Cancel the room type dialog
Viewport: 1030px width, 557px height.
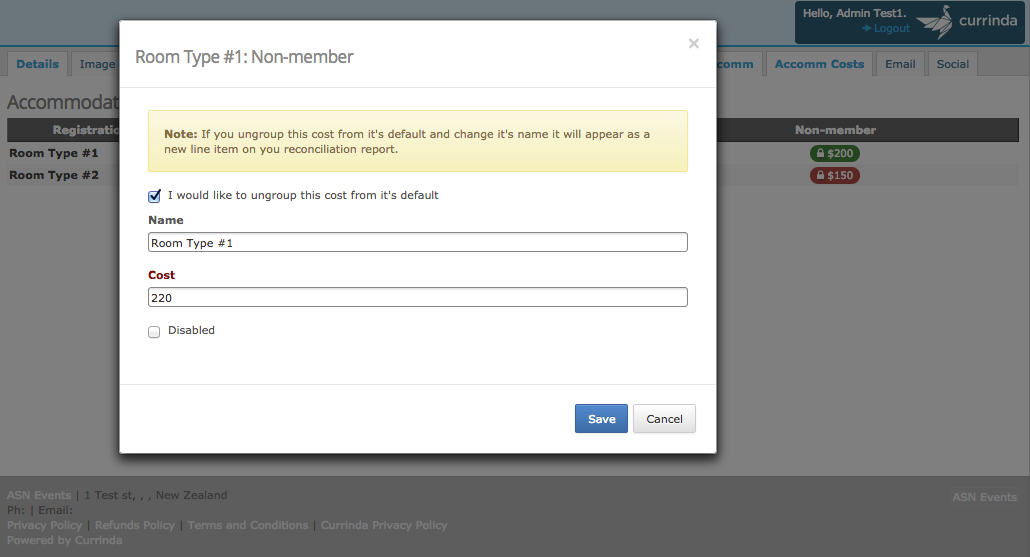click(x=664, y=418)
